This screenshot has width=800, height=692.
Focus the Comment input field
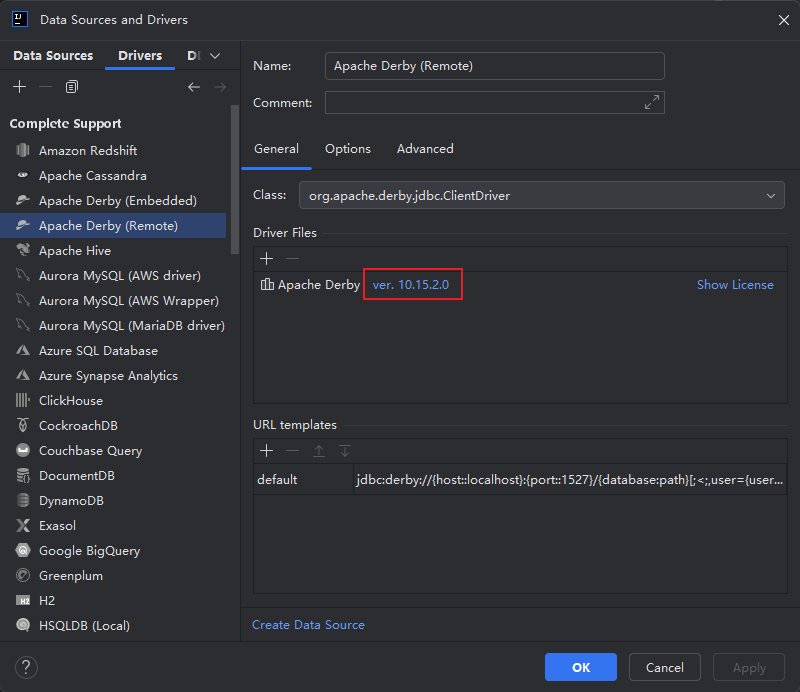[x=494, y=102]
